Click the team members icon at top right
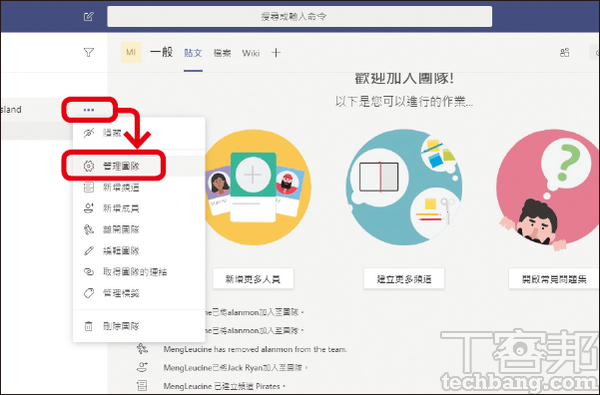This screenshot has width=600, height=395. 564,53
